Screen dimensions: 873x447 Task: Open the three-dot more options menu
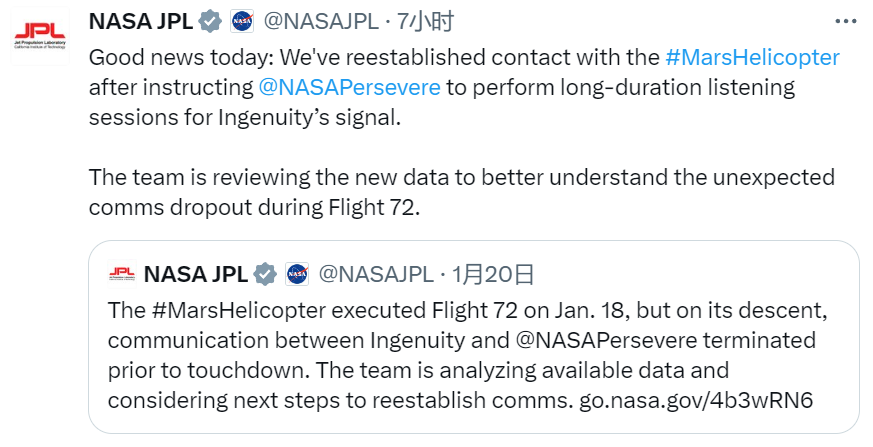846,22
